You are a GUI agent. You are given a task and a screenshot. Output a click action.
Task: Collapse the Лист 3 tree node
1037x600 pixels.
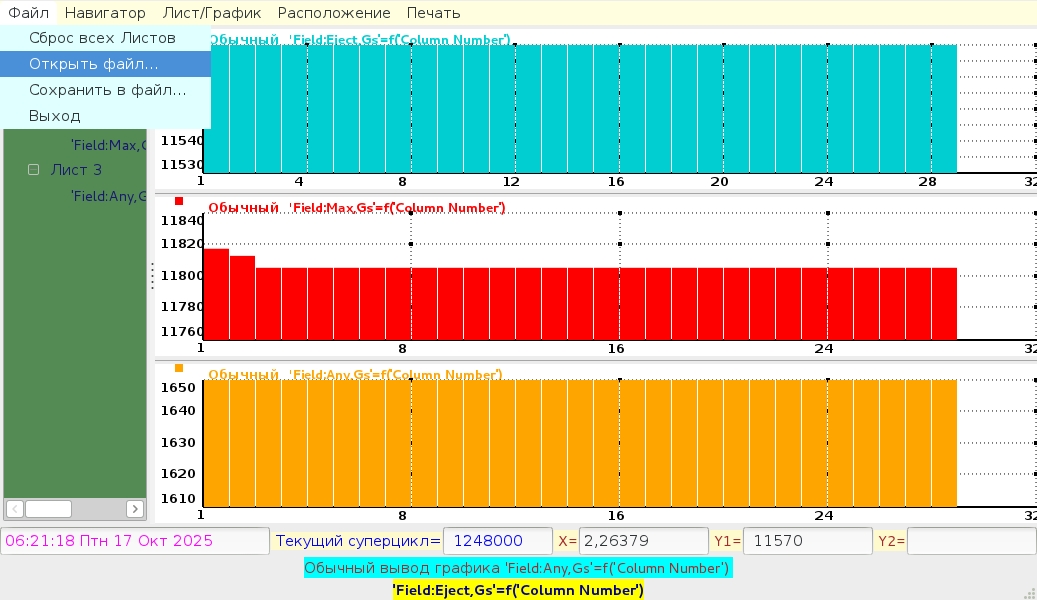pyautogui.click(x=33, y=170)
